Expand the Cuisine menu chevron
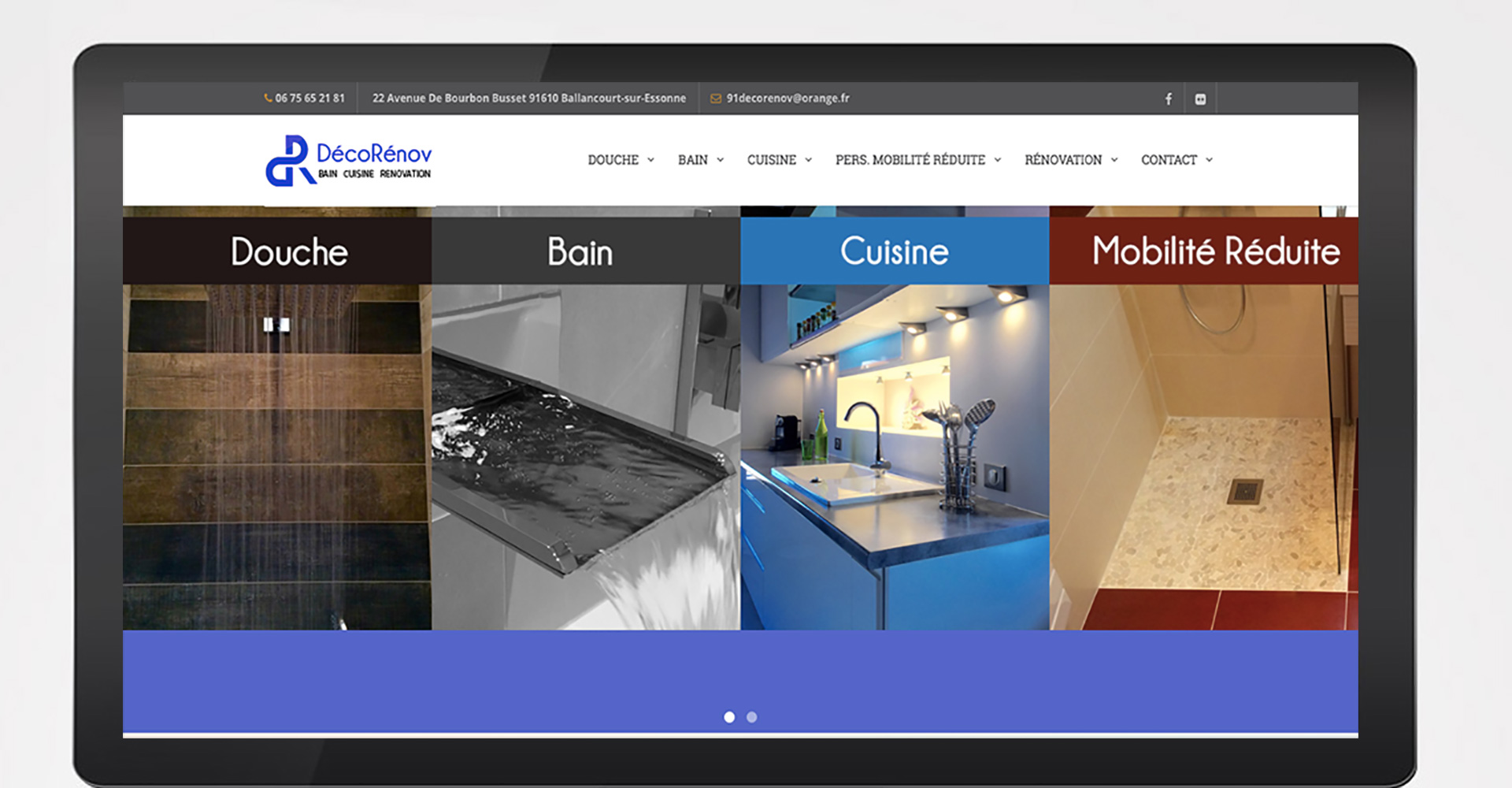 click(x=809, y=160)
